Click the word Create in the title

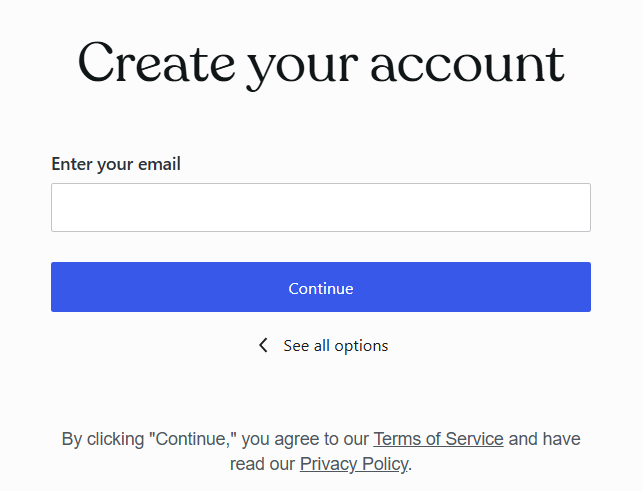pos(156,62)
